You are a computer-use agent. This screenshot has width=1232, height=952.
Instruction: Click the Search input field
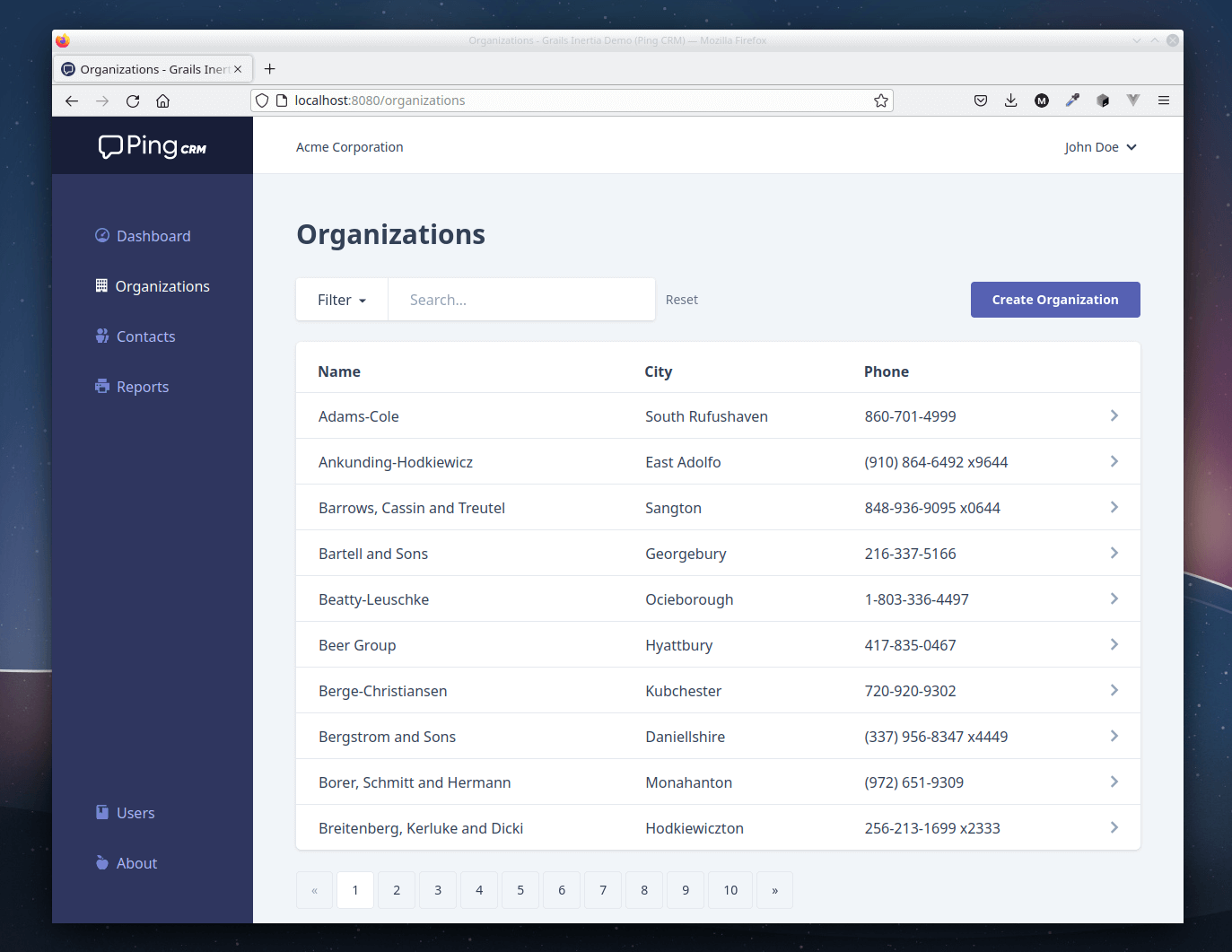tap(521, 300)
